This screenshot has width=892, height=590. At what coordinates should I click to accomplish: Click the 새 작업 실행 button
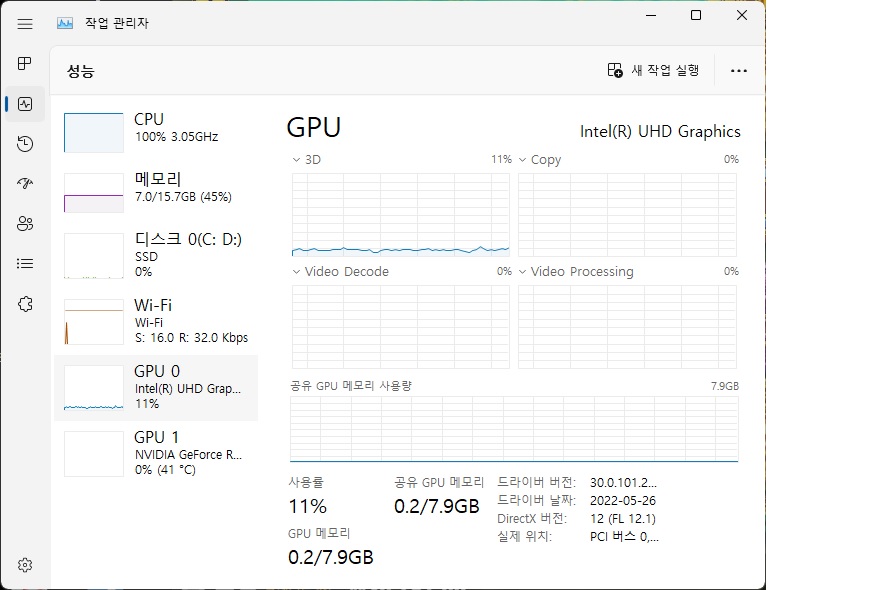click(x=653, y=71)
